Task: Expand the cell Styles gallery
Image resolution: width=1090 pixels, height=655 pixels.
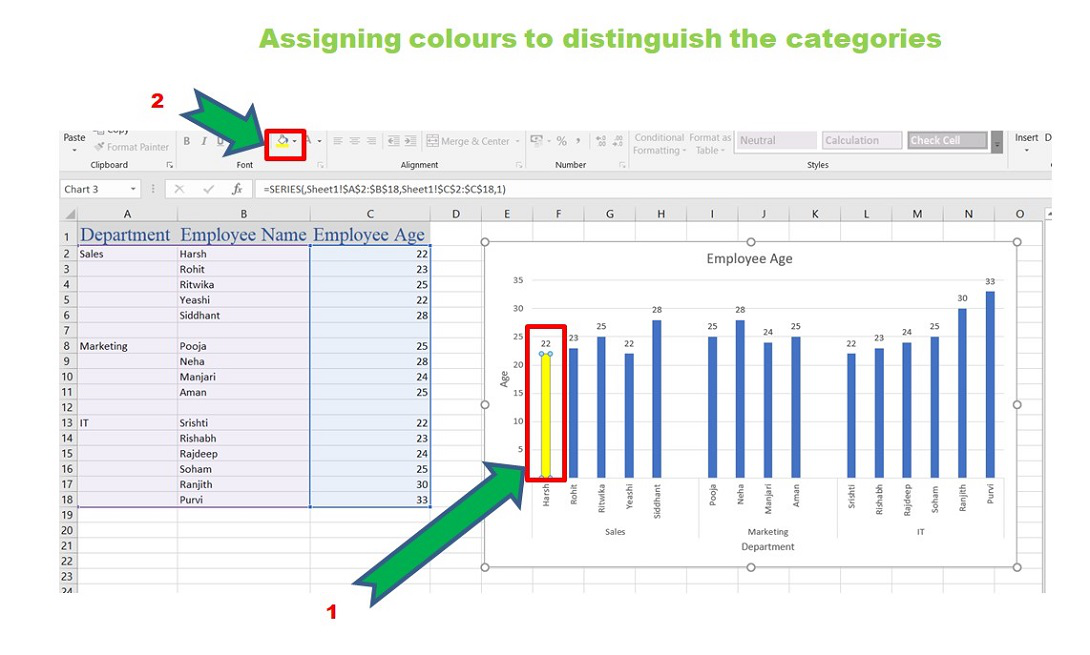Action: click(997, 142)
